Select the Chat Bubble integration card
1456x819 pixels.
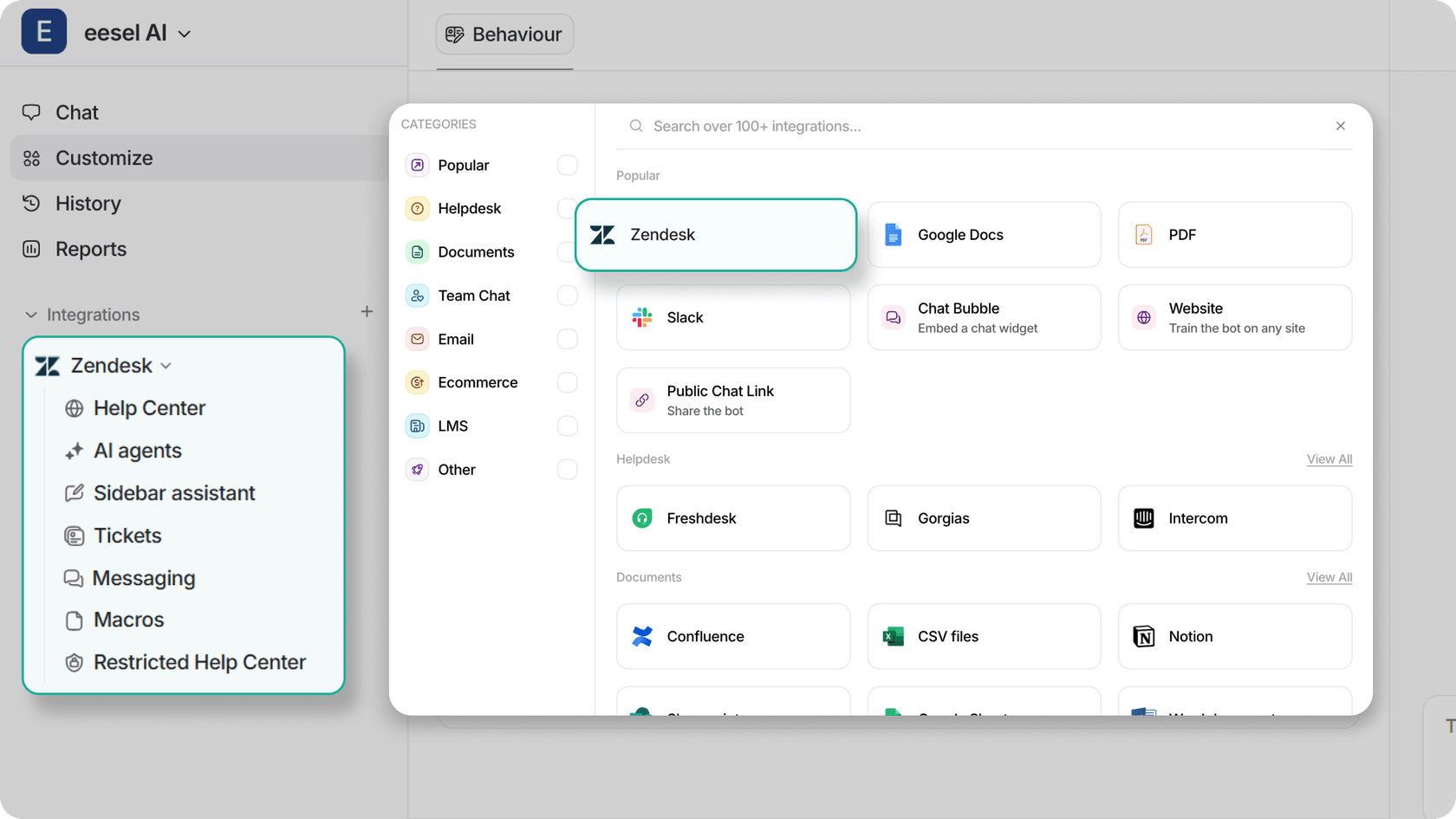click(985, 317)
